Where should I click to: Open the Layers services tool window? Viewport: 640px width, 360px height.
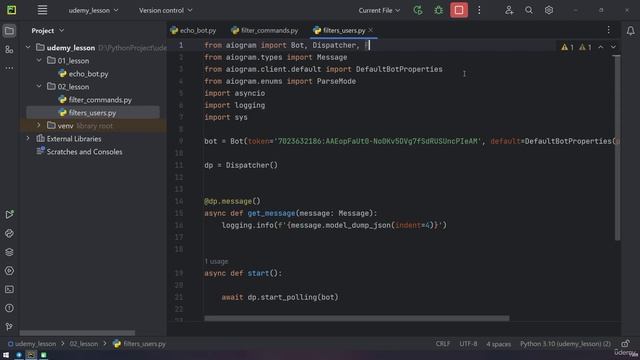(x=9, y=252)
